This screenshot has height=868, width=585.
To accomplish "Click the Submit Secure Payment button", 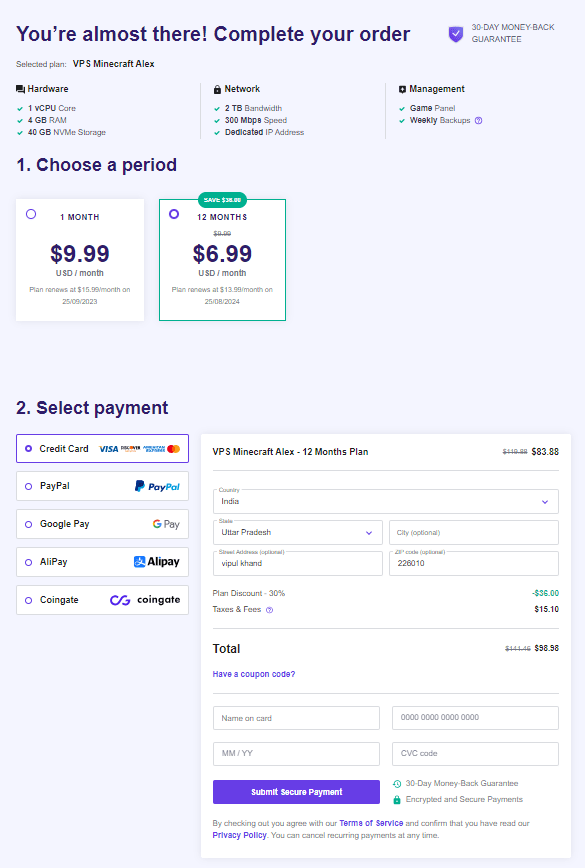I will pyautogui.click(x=296, y=791).
